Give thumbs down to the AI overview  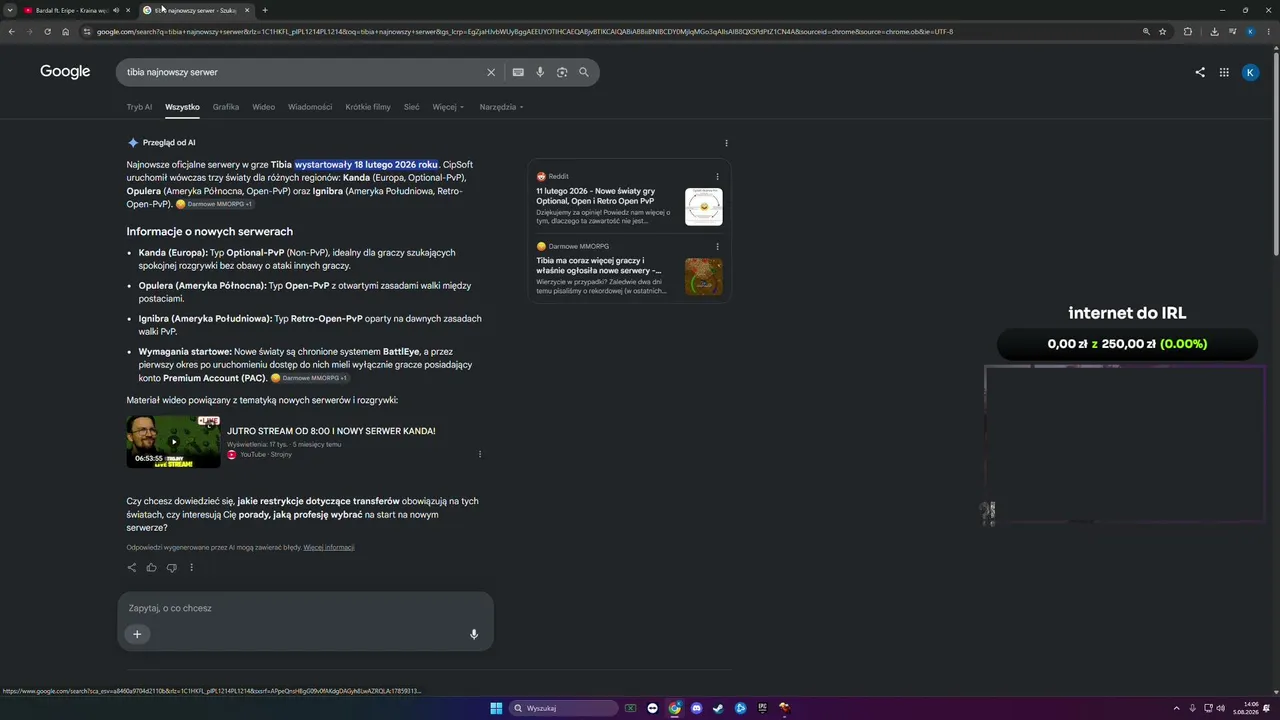[171, 568]
